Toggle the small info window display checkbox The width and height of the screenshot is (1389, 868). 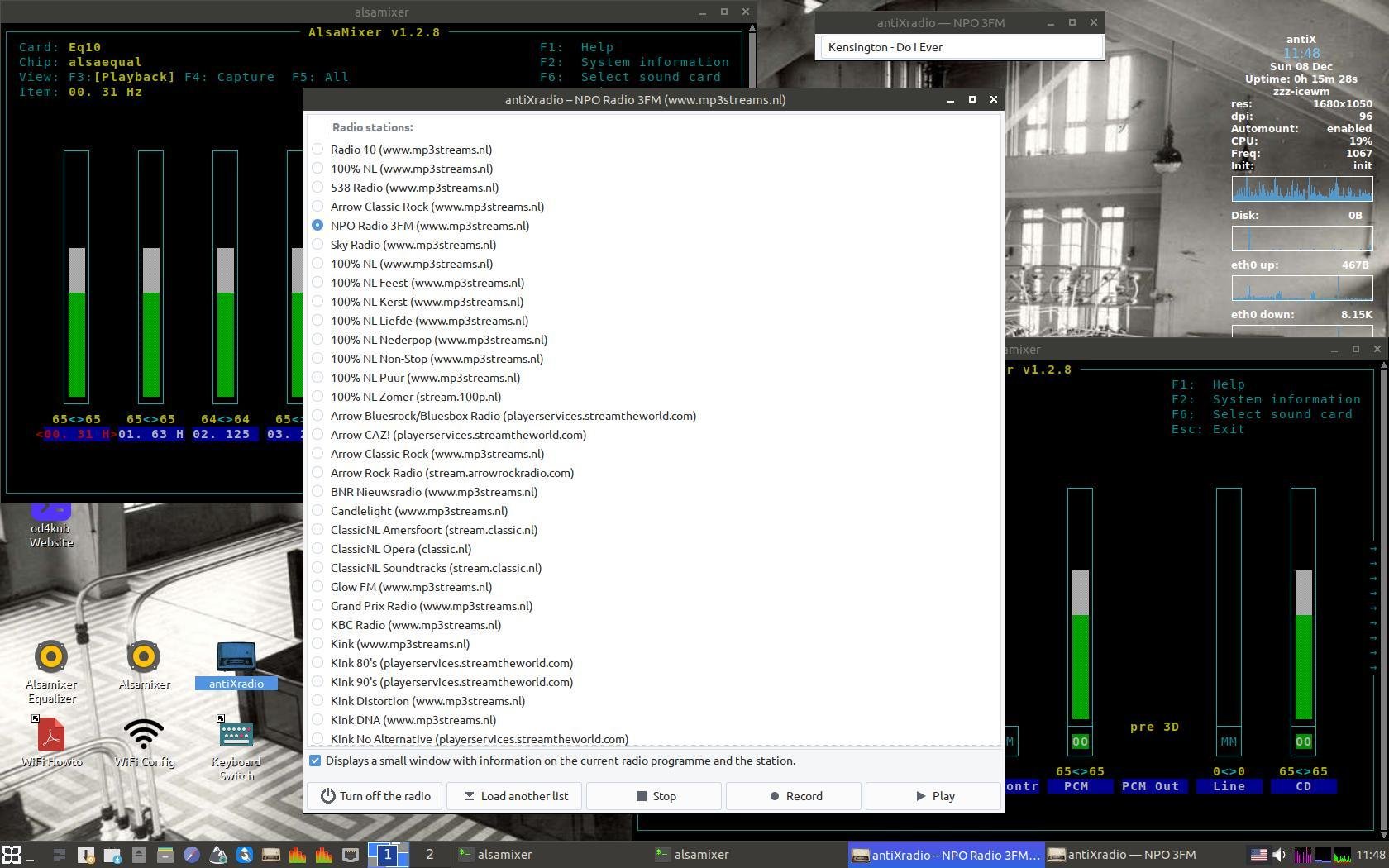315,761
